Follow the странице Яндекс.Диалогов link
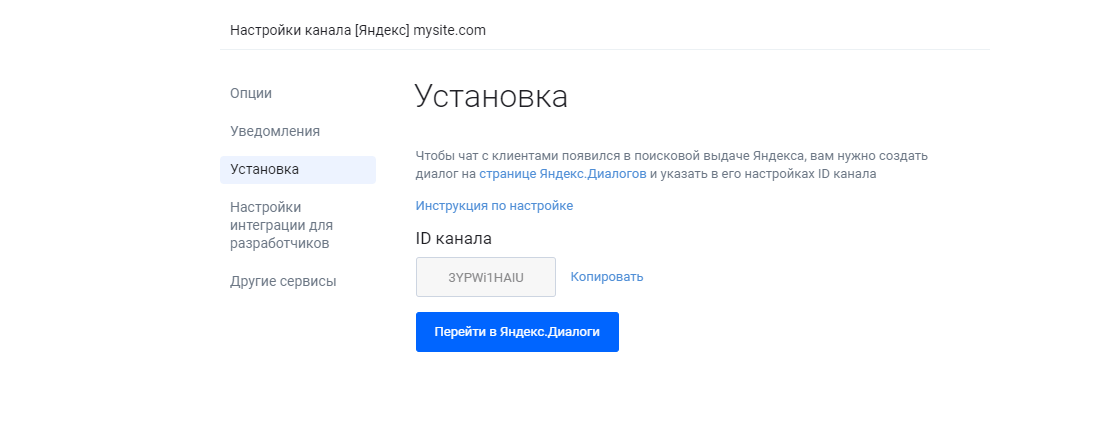 pos(563,174)
